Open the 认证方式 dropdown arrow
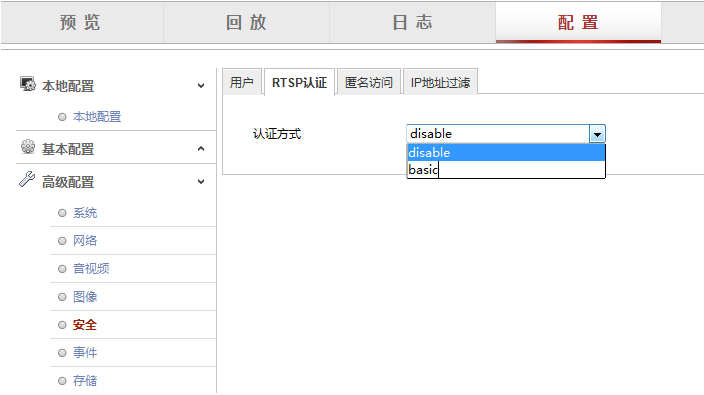Viewport: 704px width, 395px height. [597, 134]
